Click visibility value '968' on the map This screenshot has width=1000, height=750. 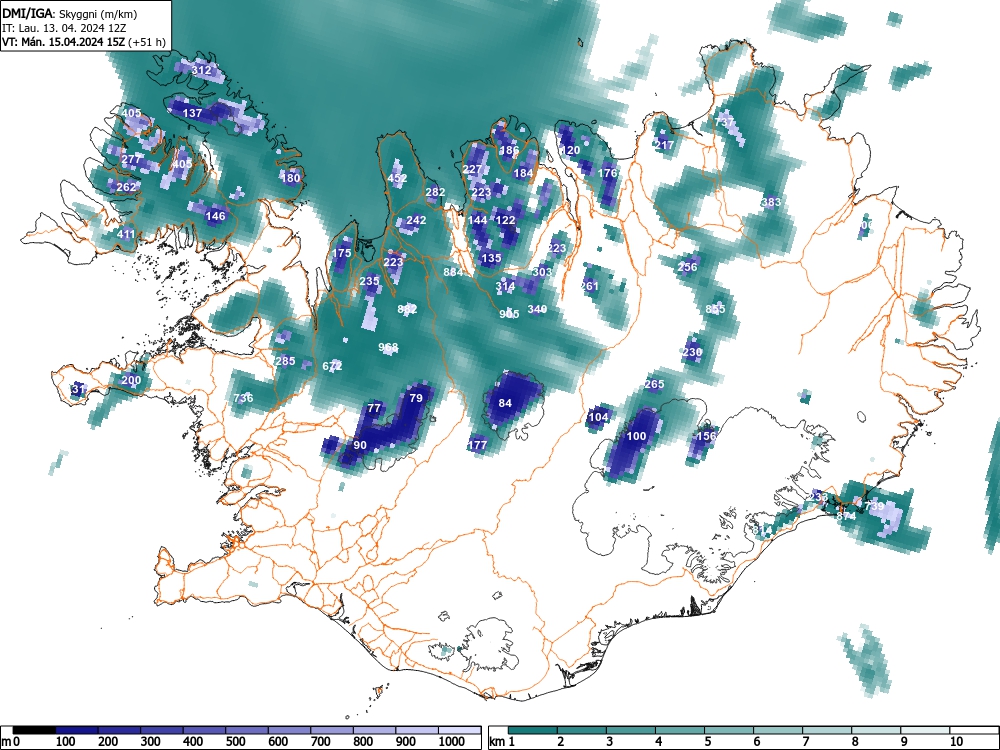coord(388,348)
